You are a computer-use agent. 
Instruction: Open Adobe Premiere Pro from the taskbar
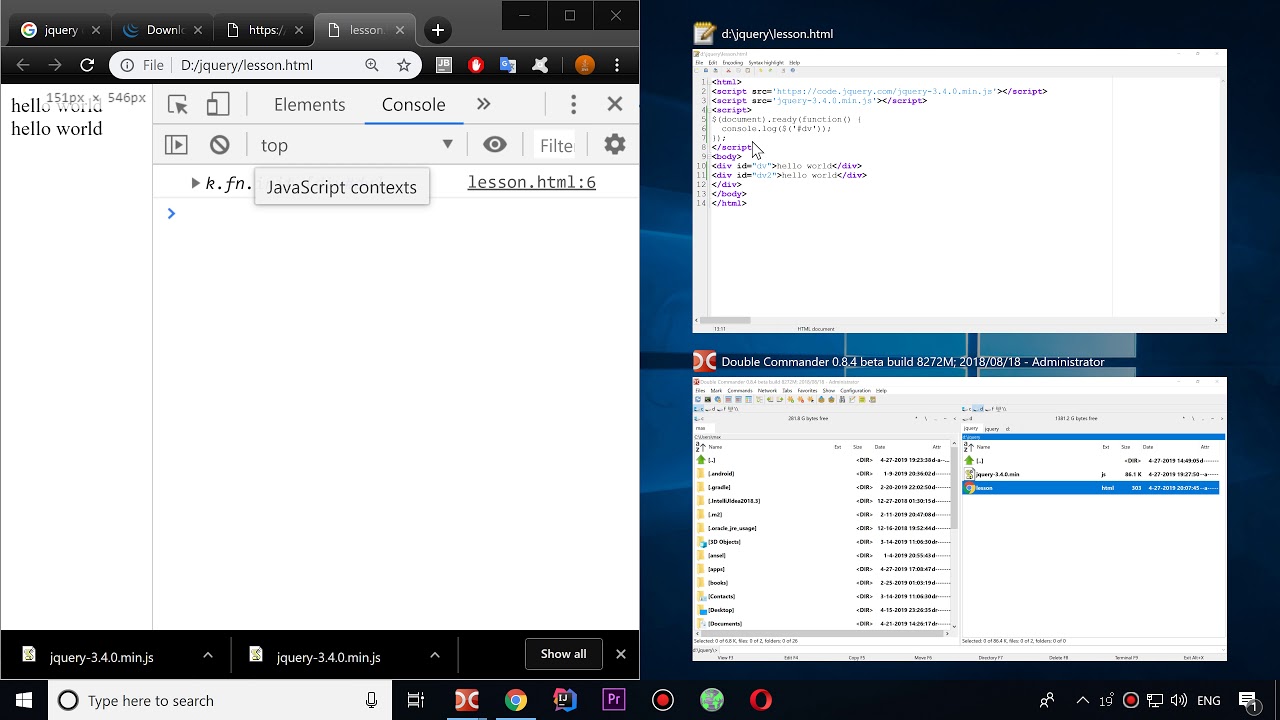[x=614, y=700]
